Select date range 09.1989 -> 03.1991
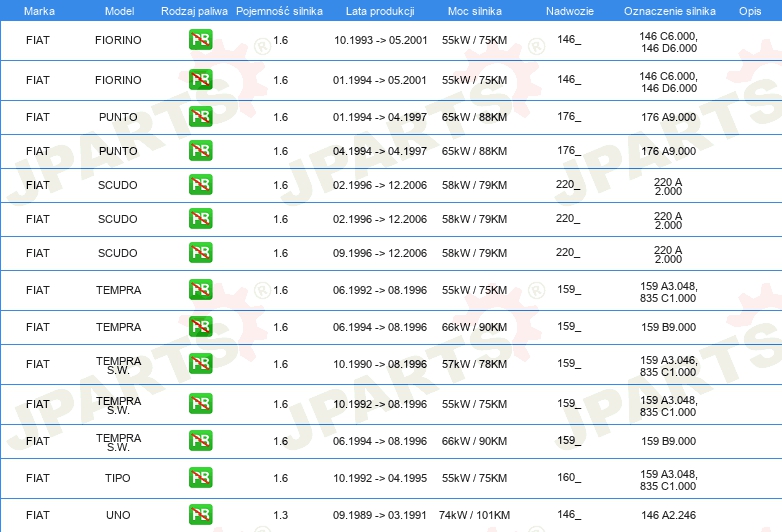Viewport: 782px width, 532px height. click(380, 516)
